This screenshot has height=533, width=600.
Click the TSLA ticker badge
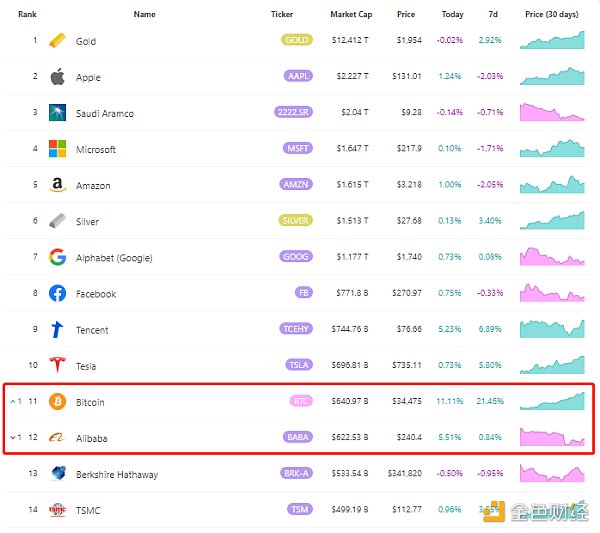click(297, 366)
